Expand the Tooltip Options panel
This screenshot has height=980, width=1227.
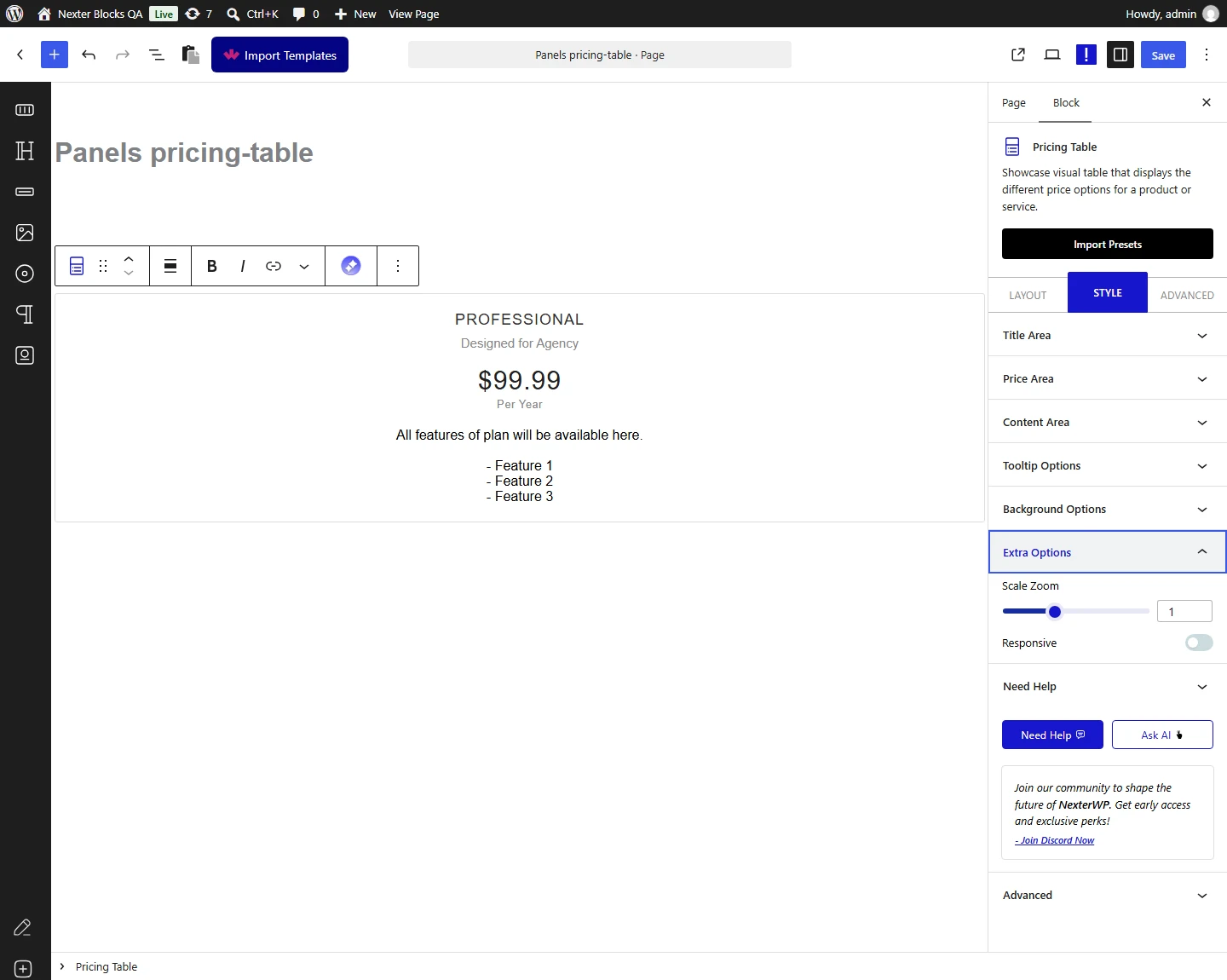pyautogui.click(x=1108, y=465)
